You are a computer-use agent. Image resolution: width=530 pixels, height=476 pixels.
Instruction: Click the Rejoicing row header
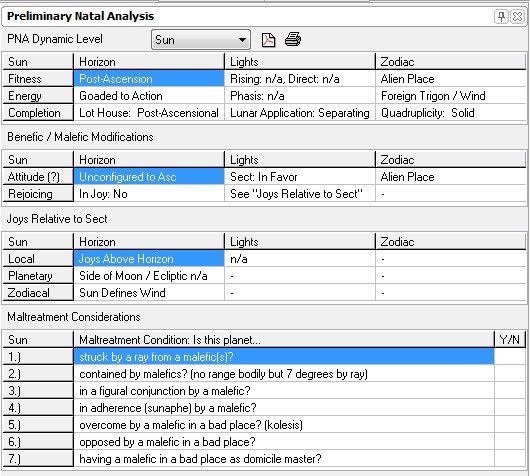pyautogui.click(x=38, y=194)
